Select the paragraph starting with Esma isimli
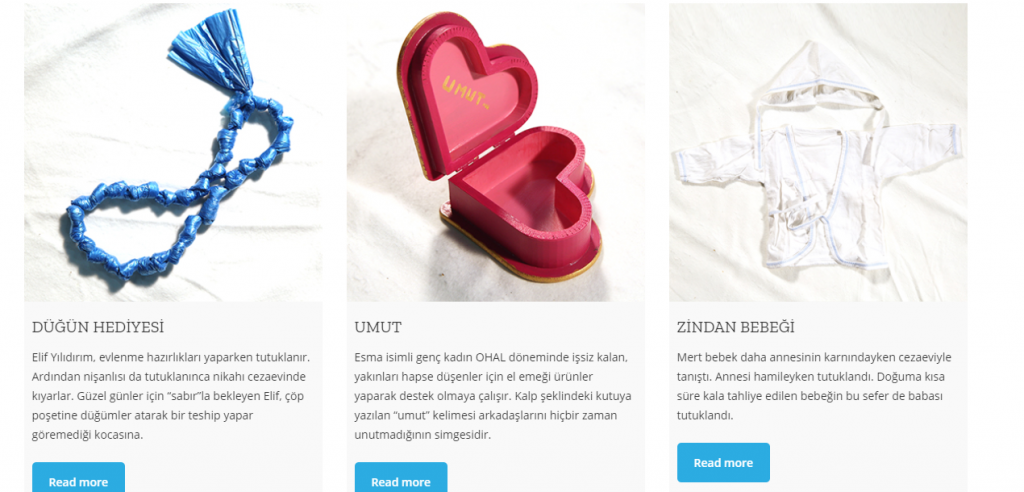The height and width of the screenshot is (492, 1024). coord(494,396)
